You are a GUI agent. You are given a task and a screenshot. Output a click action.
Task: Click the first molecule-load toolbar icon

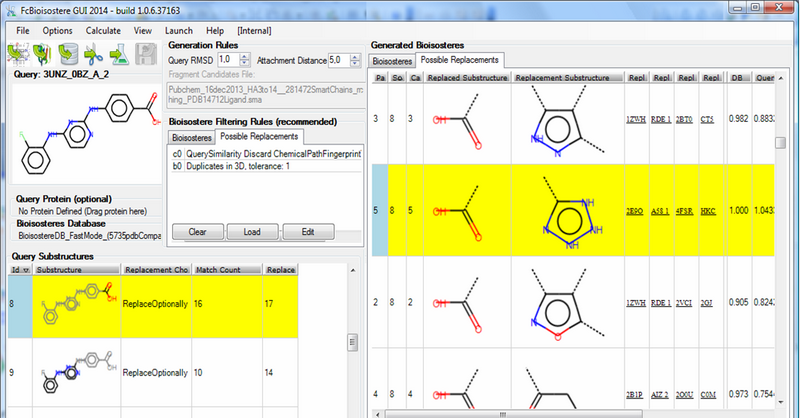pyautogui.click(x=19, y=54)
